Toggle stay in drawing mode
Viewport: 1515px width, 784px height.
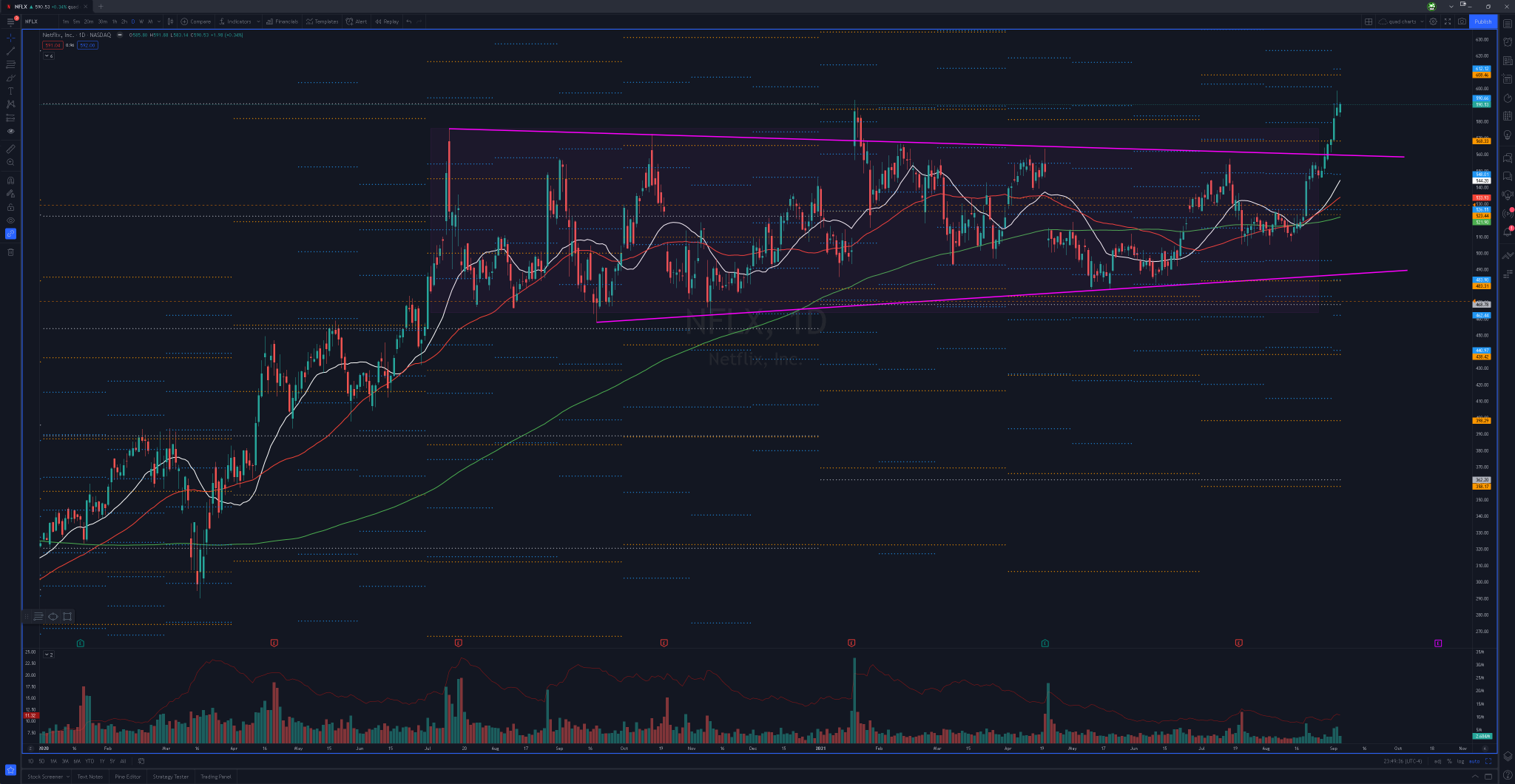pyautogui.click(x=10, y=194)
